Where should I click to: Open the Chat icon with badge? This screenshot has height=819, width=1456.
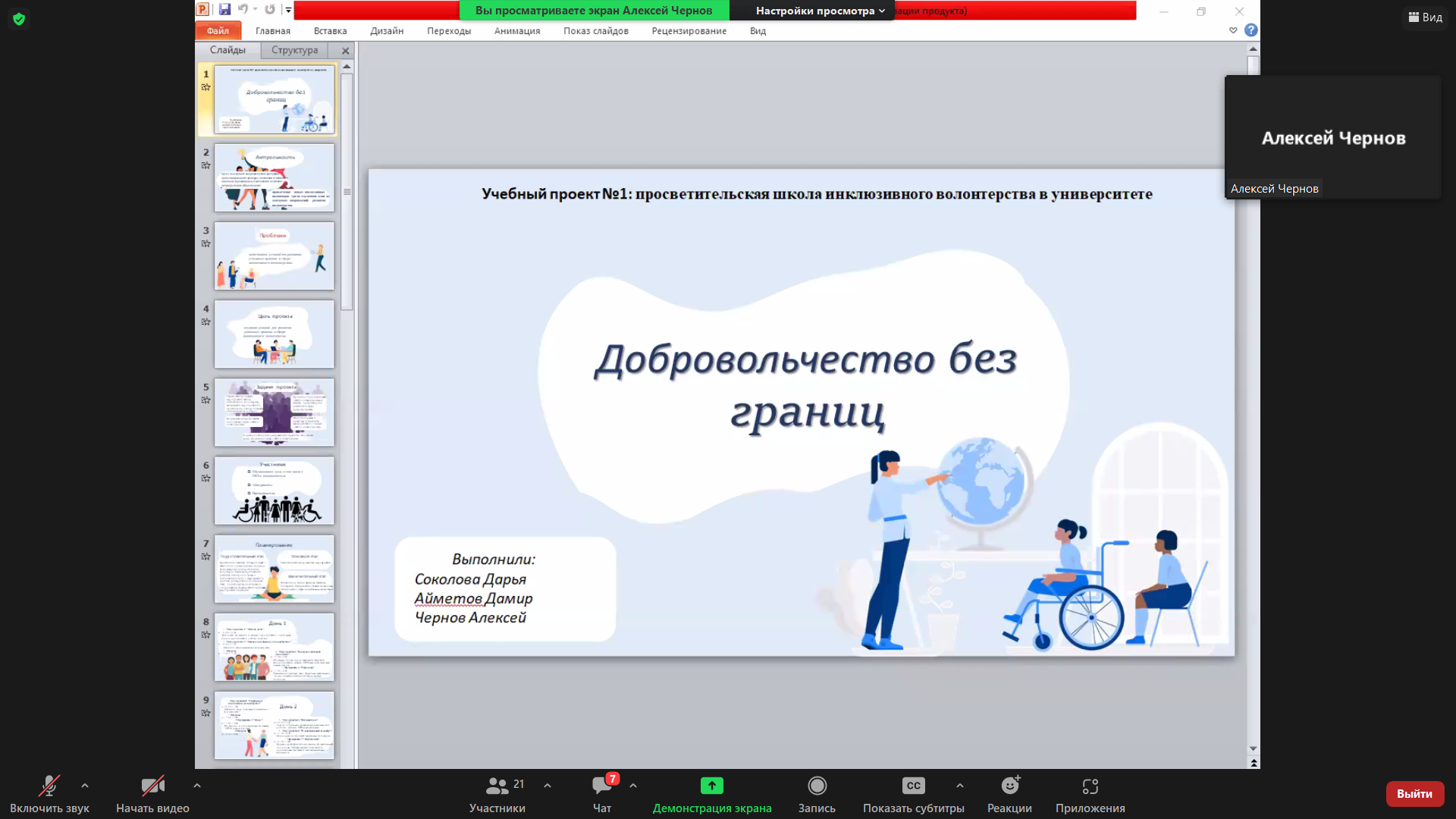click(x=602, y=786)
